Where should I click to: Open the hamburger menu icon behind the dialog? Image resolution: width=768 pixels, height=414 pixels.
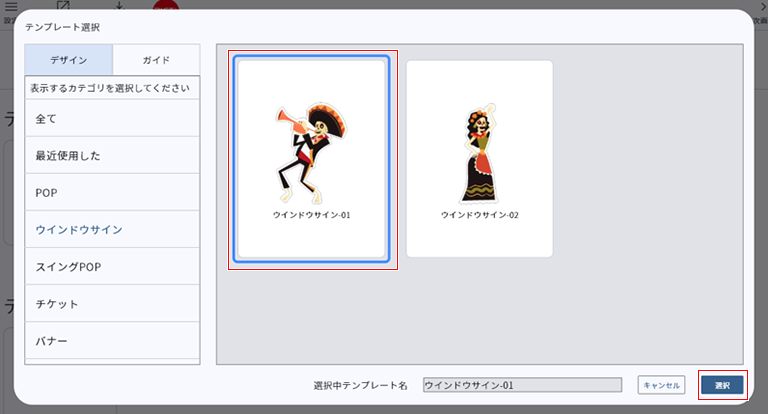pos(12,5)
